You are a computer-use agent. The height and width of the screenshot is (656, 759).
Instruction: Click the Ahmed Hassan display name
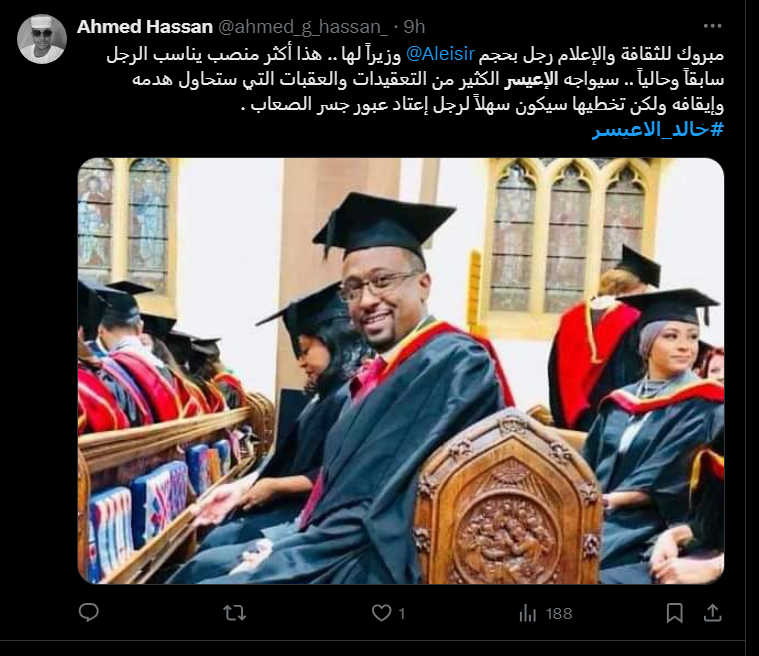pos(145,27)
